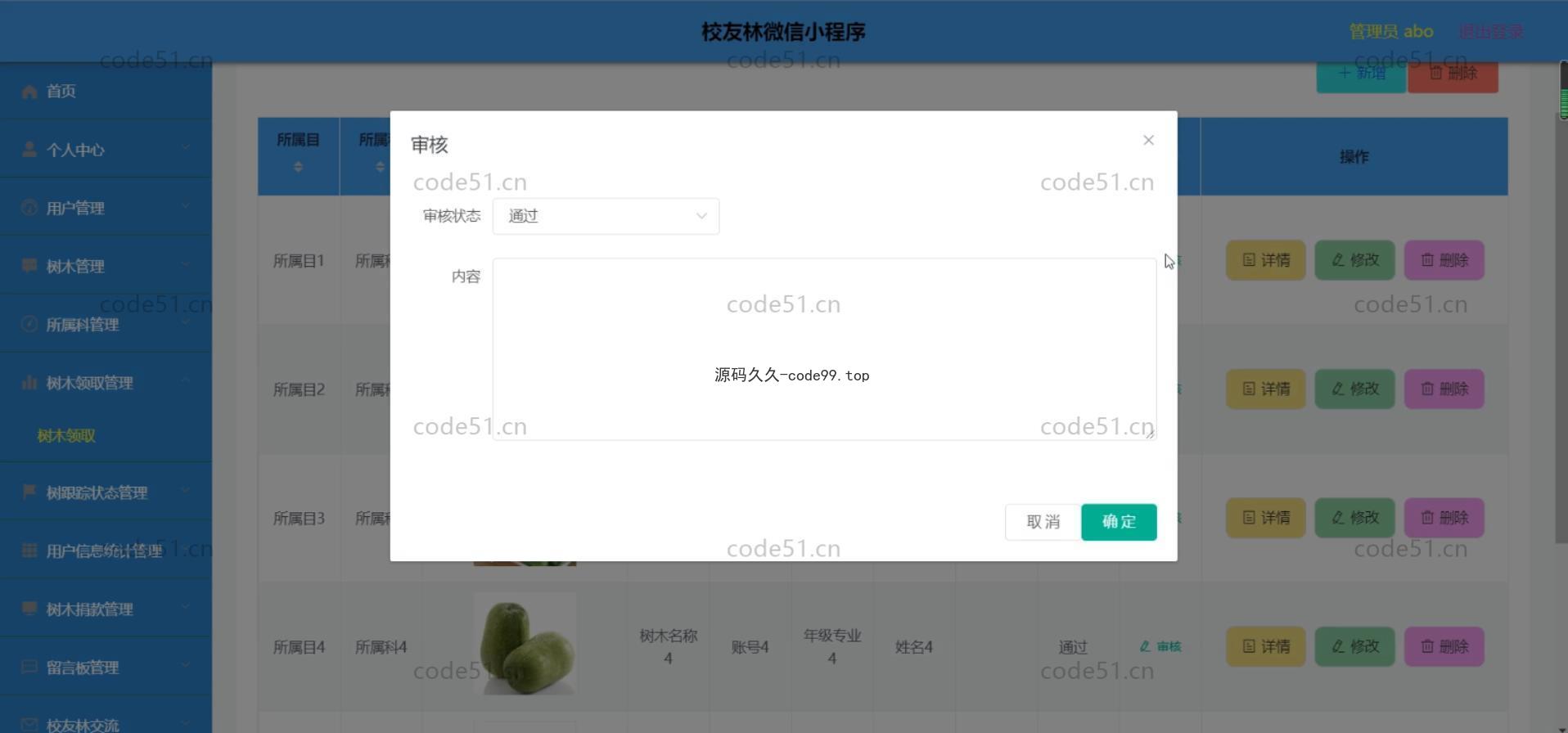Click 修改 for 所属目4 row
The width and height of the screenshot is (1568, 733).
tap(1354, 646)
